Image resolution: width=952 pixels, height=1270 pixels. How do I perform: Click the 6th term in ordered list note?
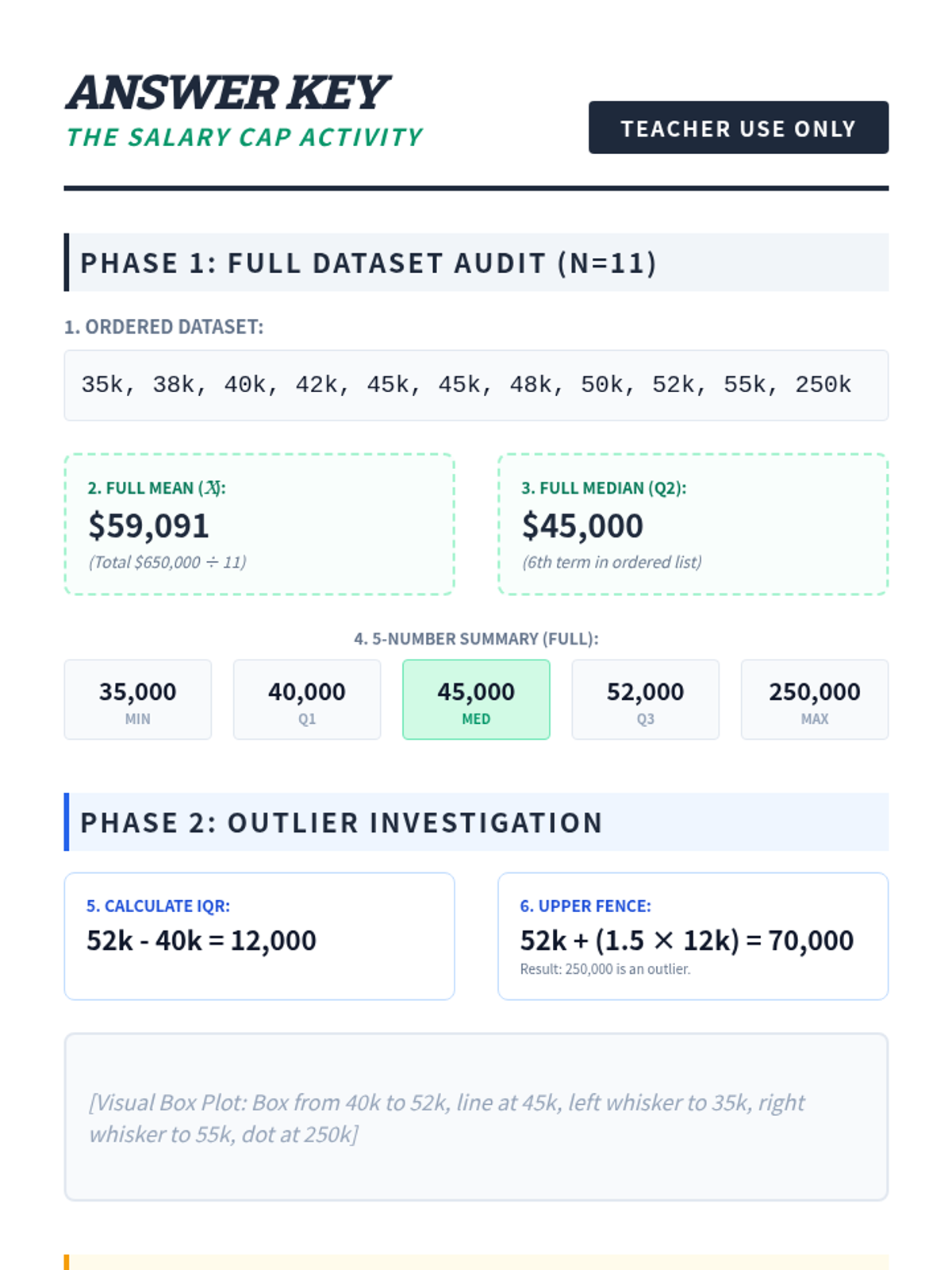point(612,562)
